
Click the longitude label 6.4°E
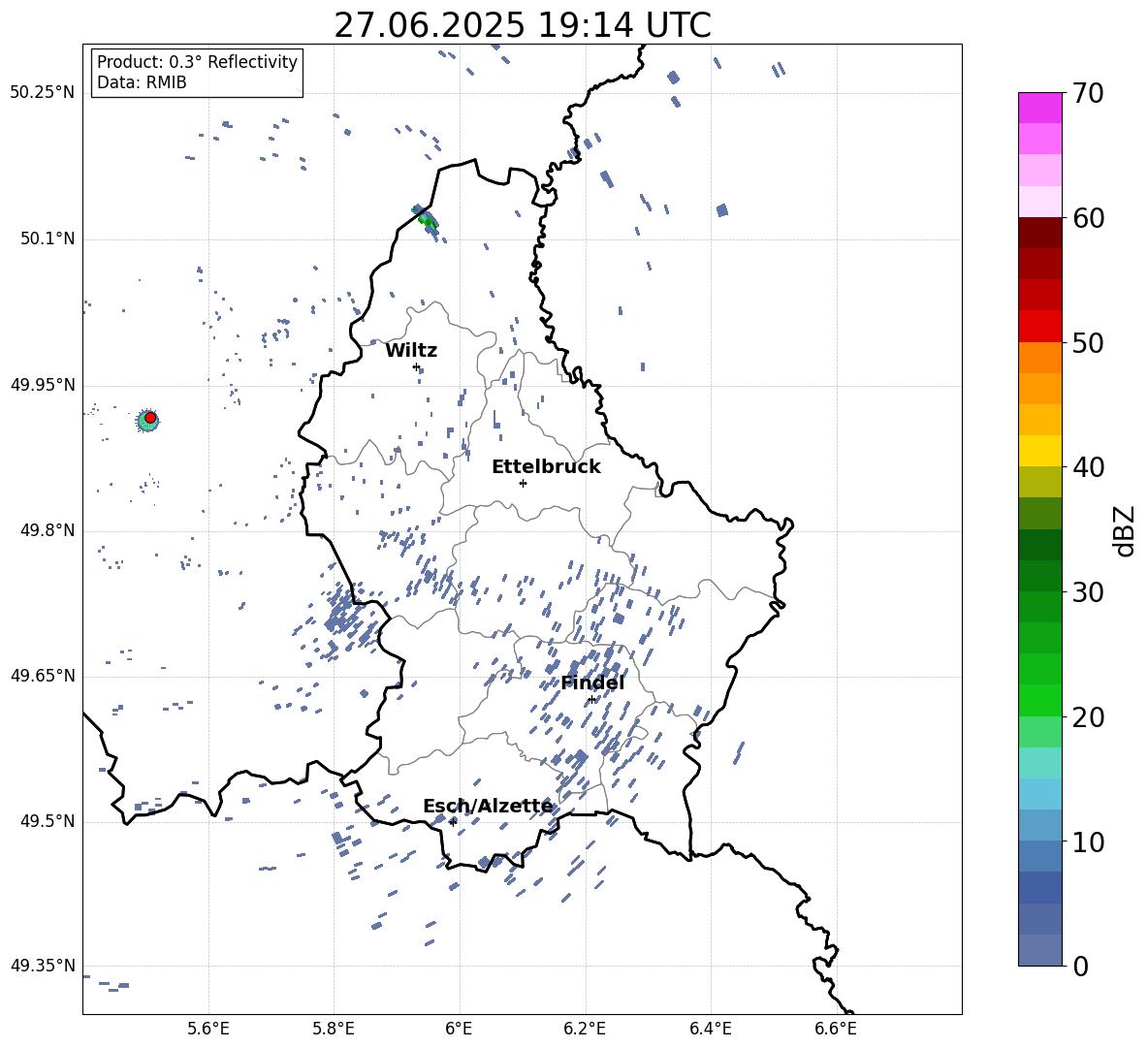[710, 1029]
